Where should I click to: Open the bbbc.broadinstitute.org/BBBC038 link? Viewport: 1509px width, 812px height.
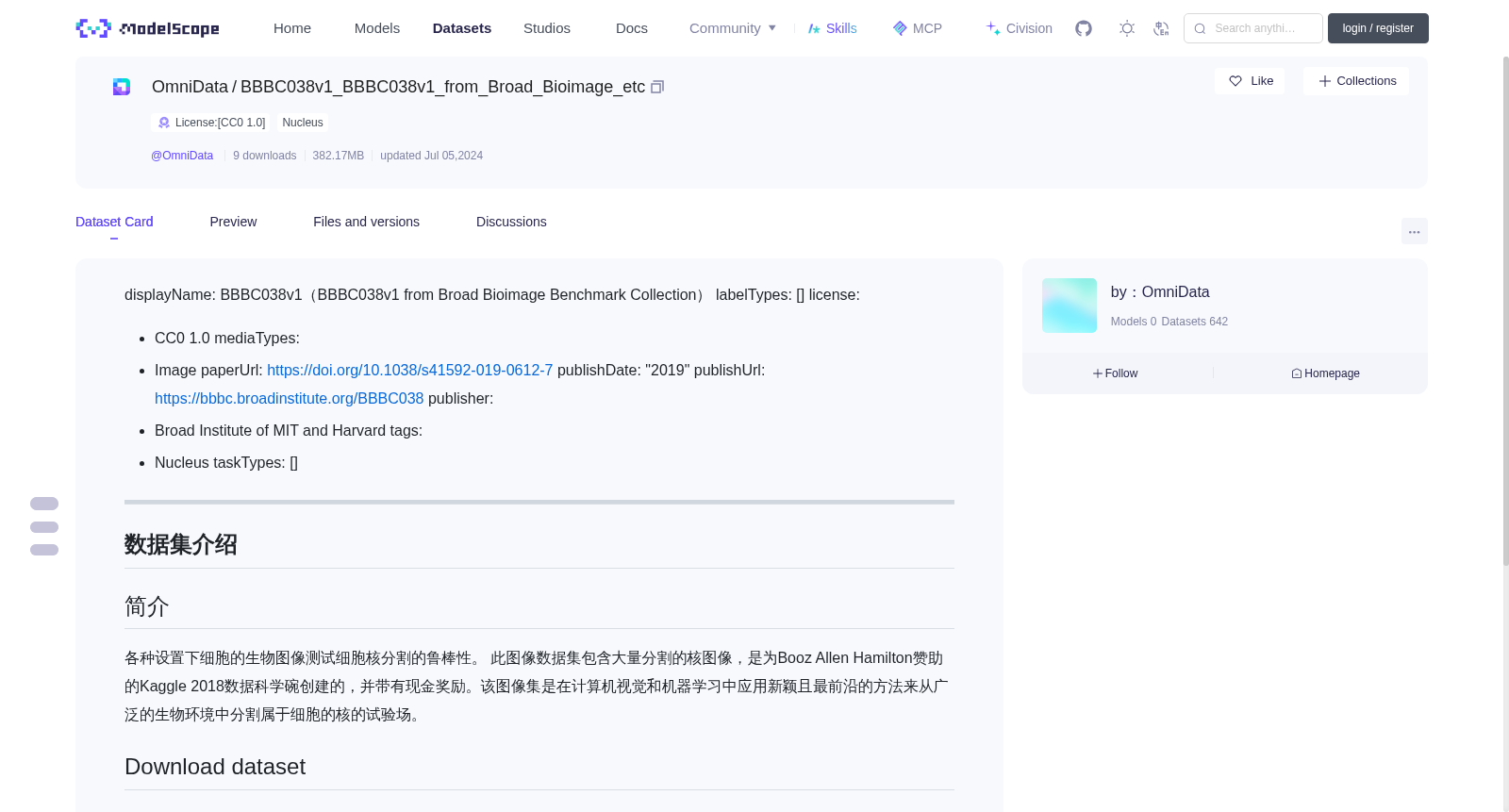click(x=290, y=399)
